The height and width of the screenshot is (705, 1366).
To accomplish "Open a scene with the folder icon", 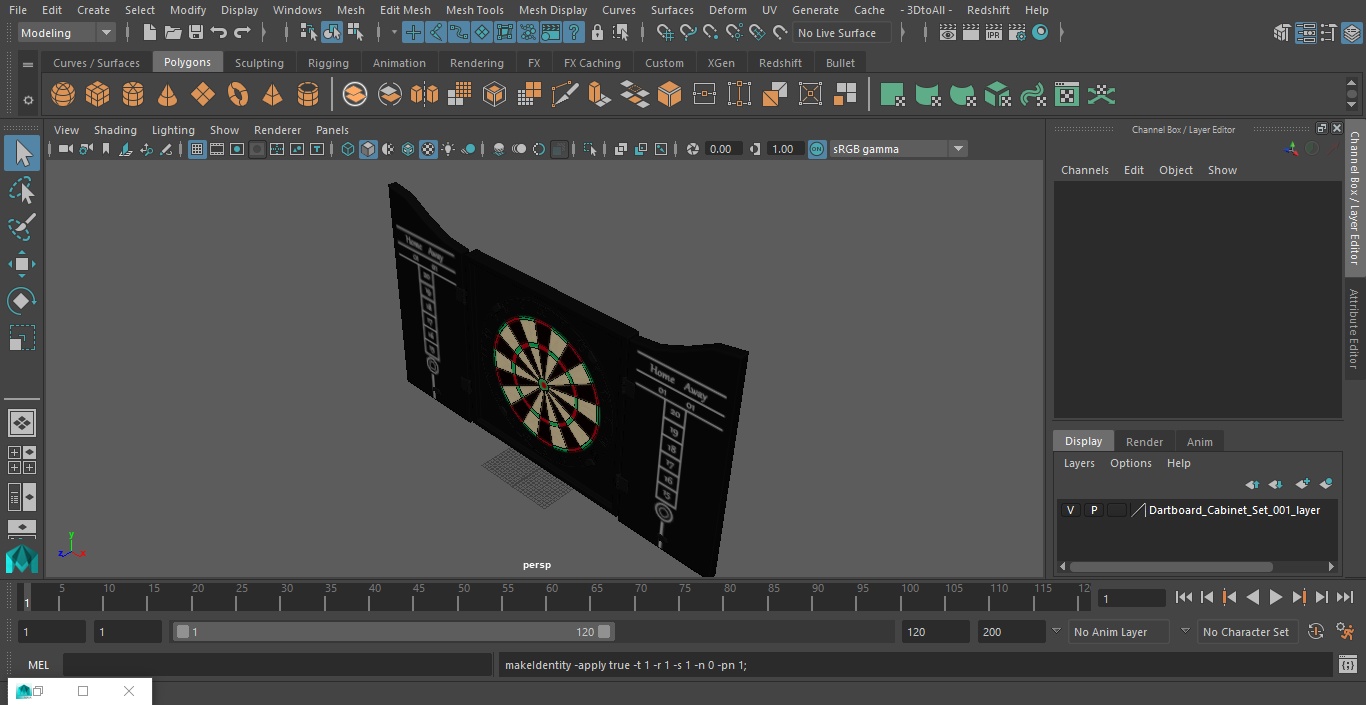I will pyautogui.click(x=173, y=33).
